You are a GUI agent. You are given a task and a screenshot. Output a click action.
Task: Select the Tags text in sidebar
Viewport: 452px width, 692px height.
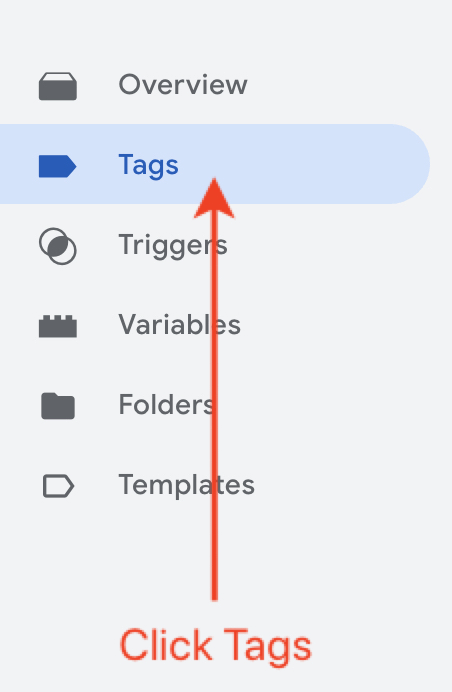tap(148, 166)
